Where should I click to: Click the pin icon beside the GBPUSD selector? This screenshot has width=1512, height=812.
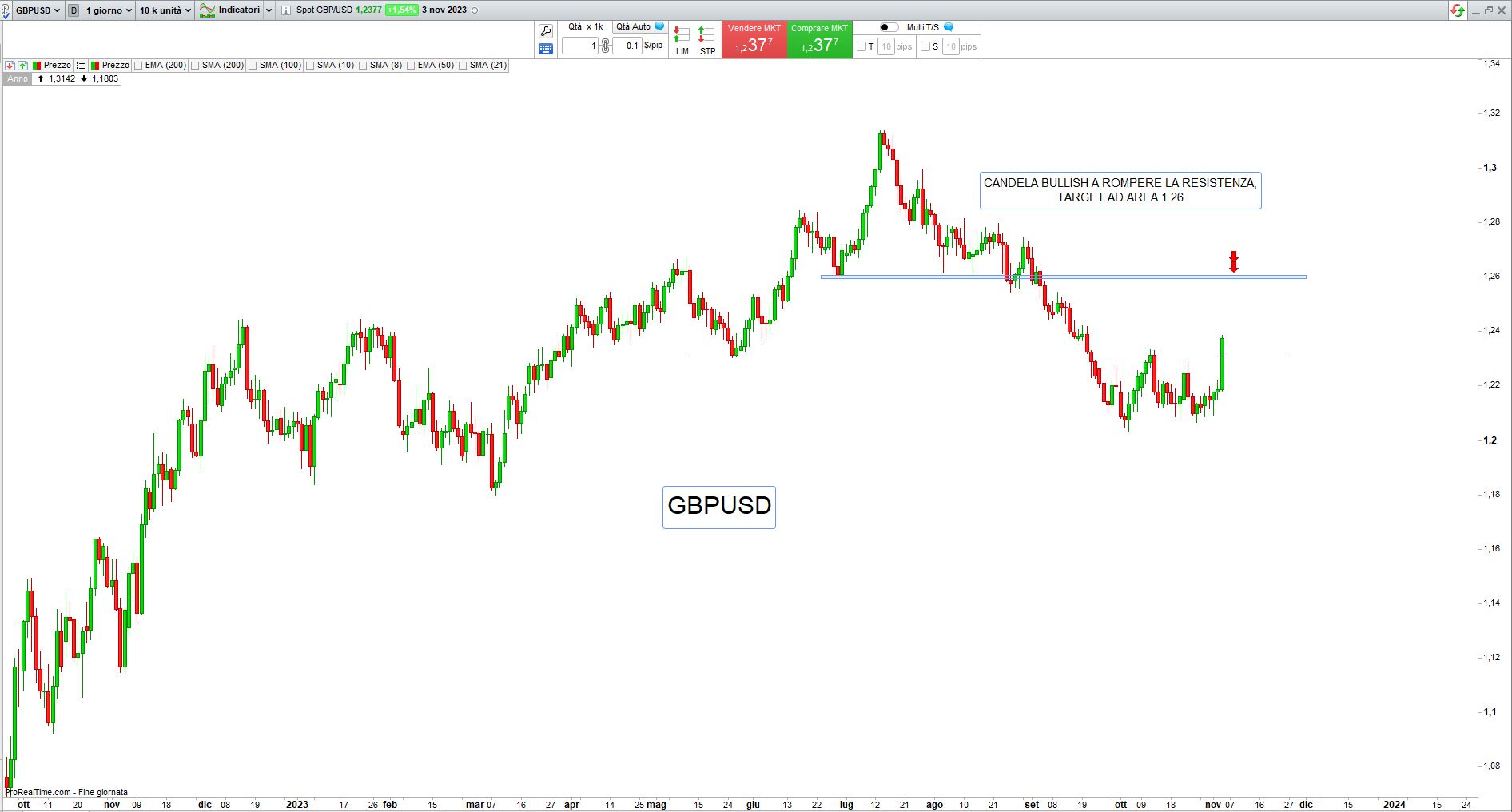point(6,10)
